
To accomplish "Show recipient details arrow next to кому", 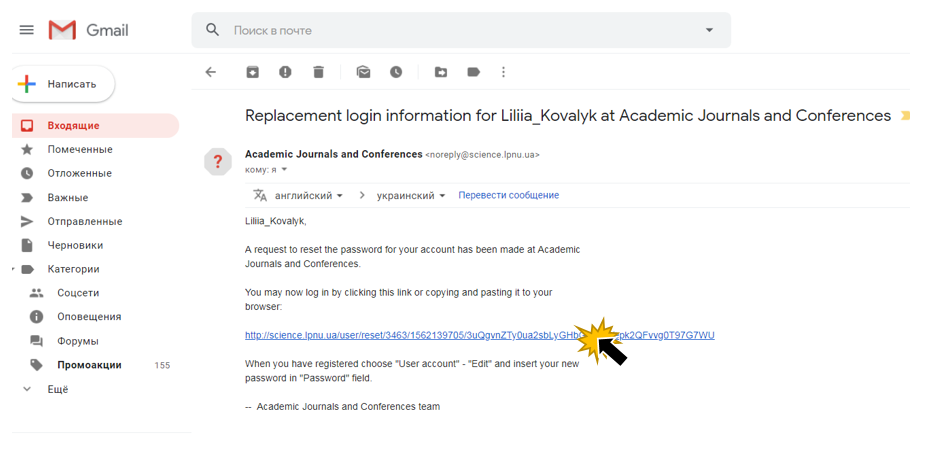I will click(284, 169).
